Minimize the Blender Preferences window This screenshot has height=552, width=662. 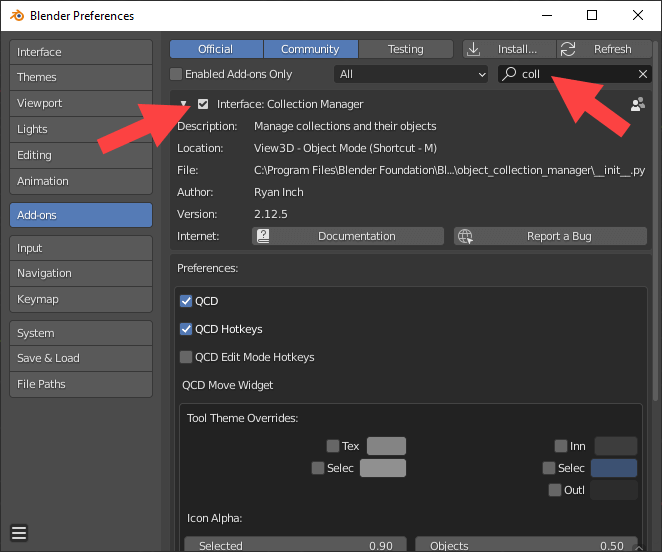tap(547, 16)
